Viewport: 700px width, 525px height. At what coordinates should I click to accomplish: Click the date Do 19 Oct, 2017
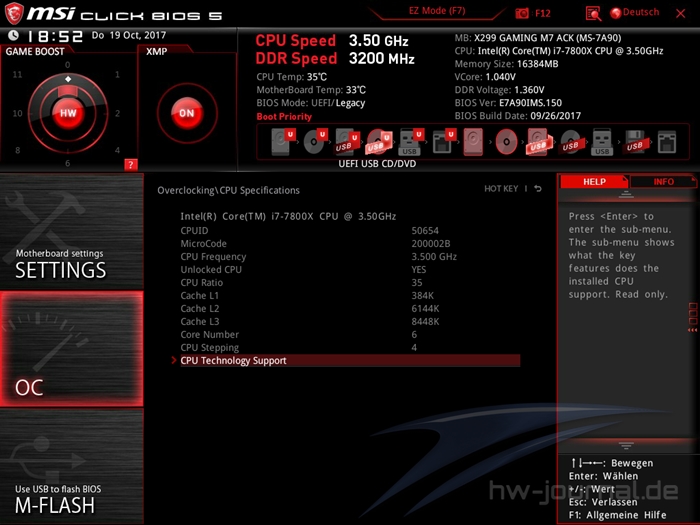[x=129, y=35]
